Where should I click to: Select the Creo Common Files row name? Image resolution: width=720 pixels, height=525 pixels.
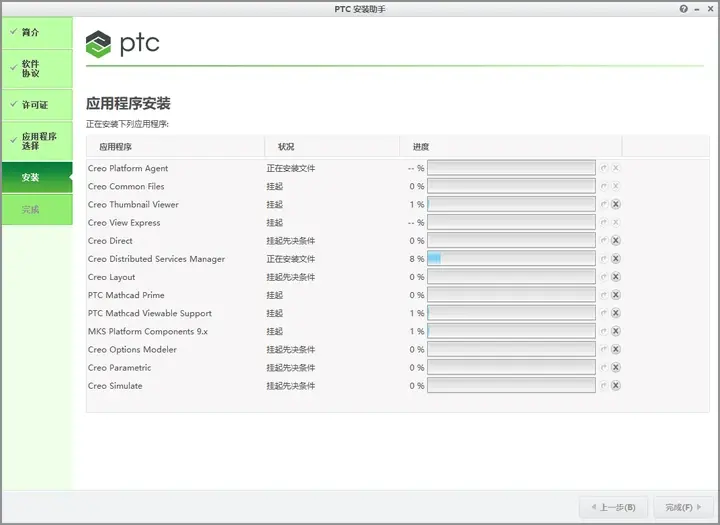[126, 186]
